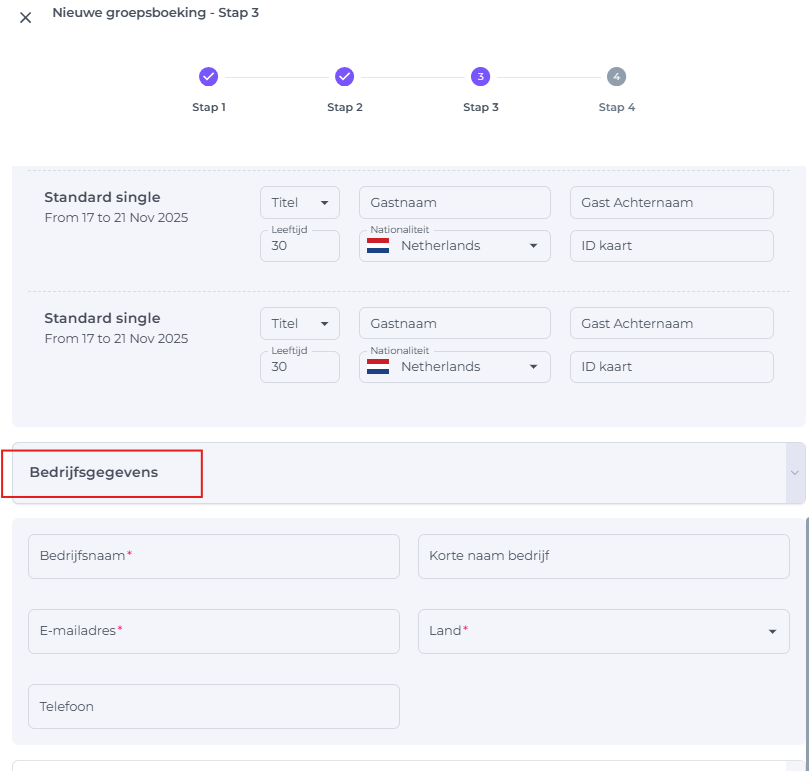The image size is (809, 771).
Task: Click the Telefoon input field
Action: click(213, 706)
